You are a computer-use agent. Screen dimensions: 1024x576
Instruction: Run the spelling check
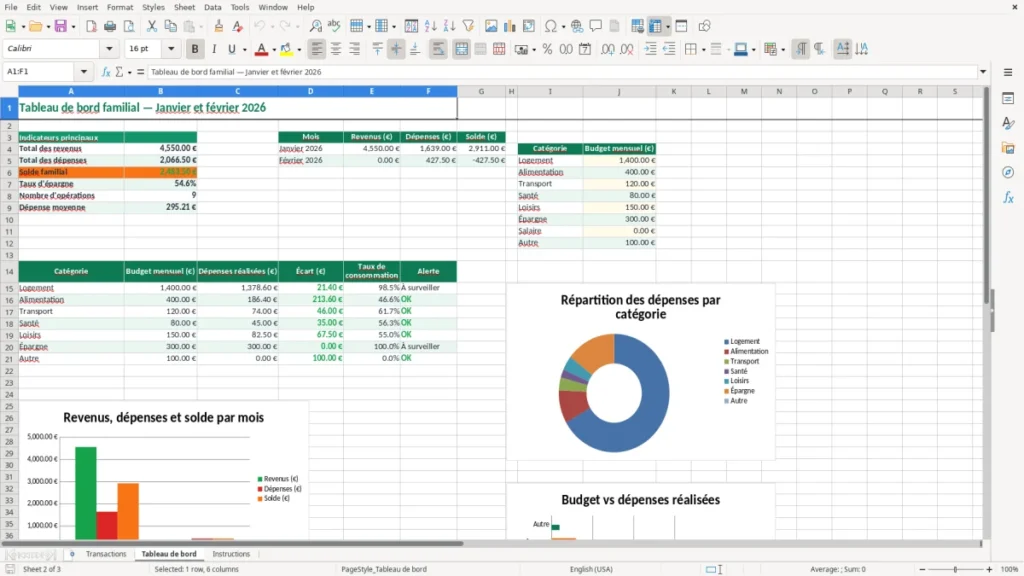click(x=334, y=26)
